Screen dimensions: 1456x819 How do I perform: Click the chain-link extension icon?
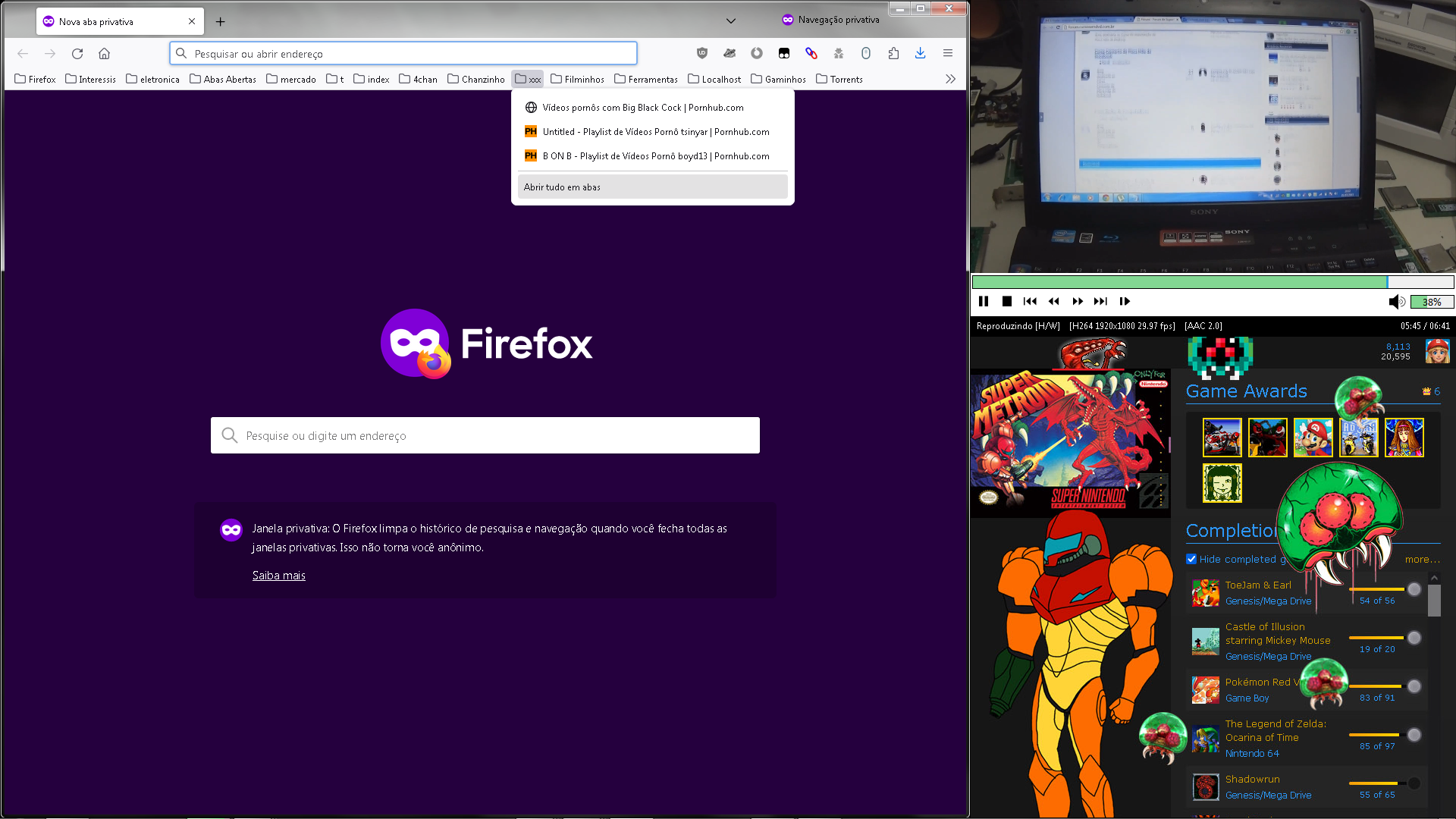pos(811,53)
